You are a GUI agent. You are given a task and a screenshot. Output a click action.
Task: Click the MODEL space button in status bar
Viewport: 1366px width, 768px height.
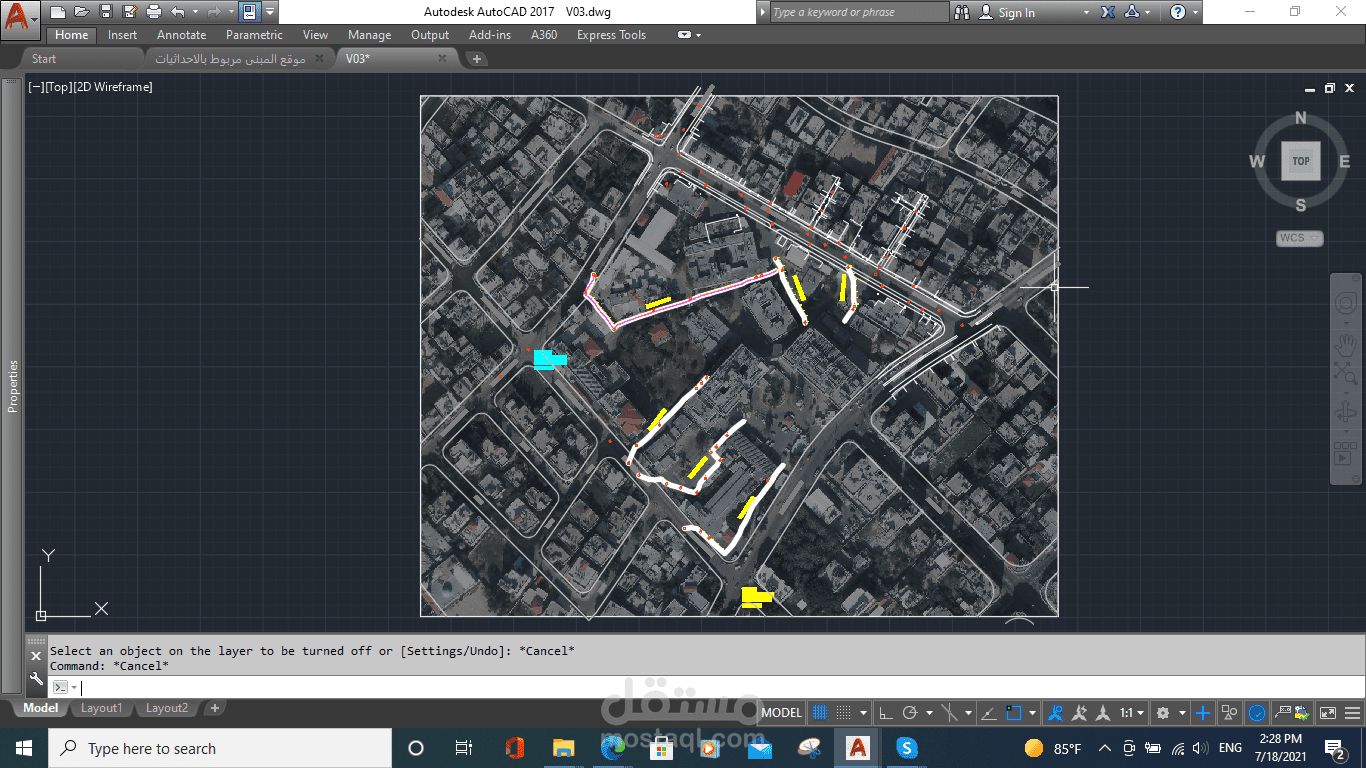781,713
